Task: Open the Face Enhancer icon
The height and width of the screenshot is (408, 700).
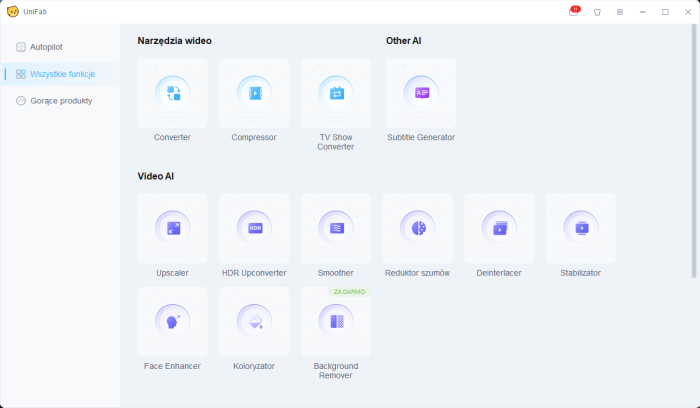Action: [x=172, y=321]
